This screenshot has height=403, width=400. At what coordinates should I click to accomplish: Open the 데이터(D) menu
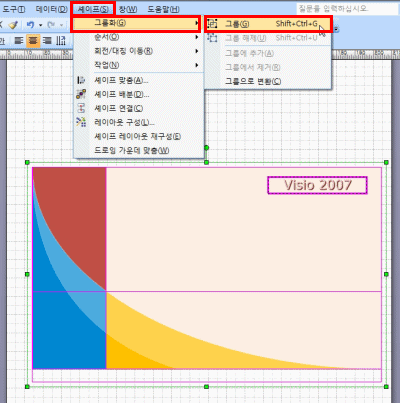(x=51, y=9)
